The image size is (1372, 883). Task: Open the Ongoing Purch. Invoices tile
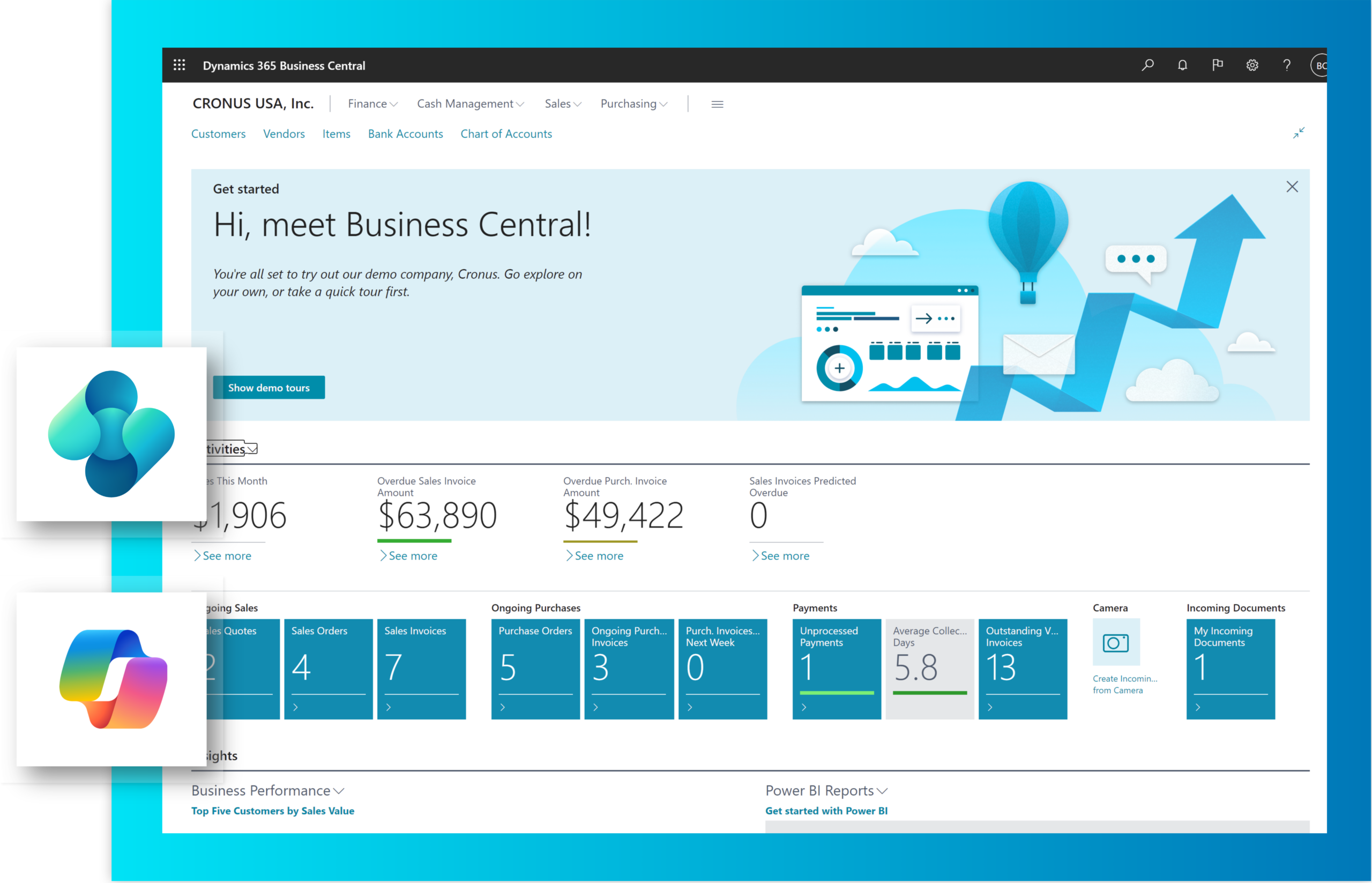(x=629, y=669)
